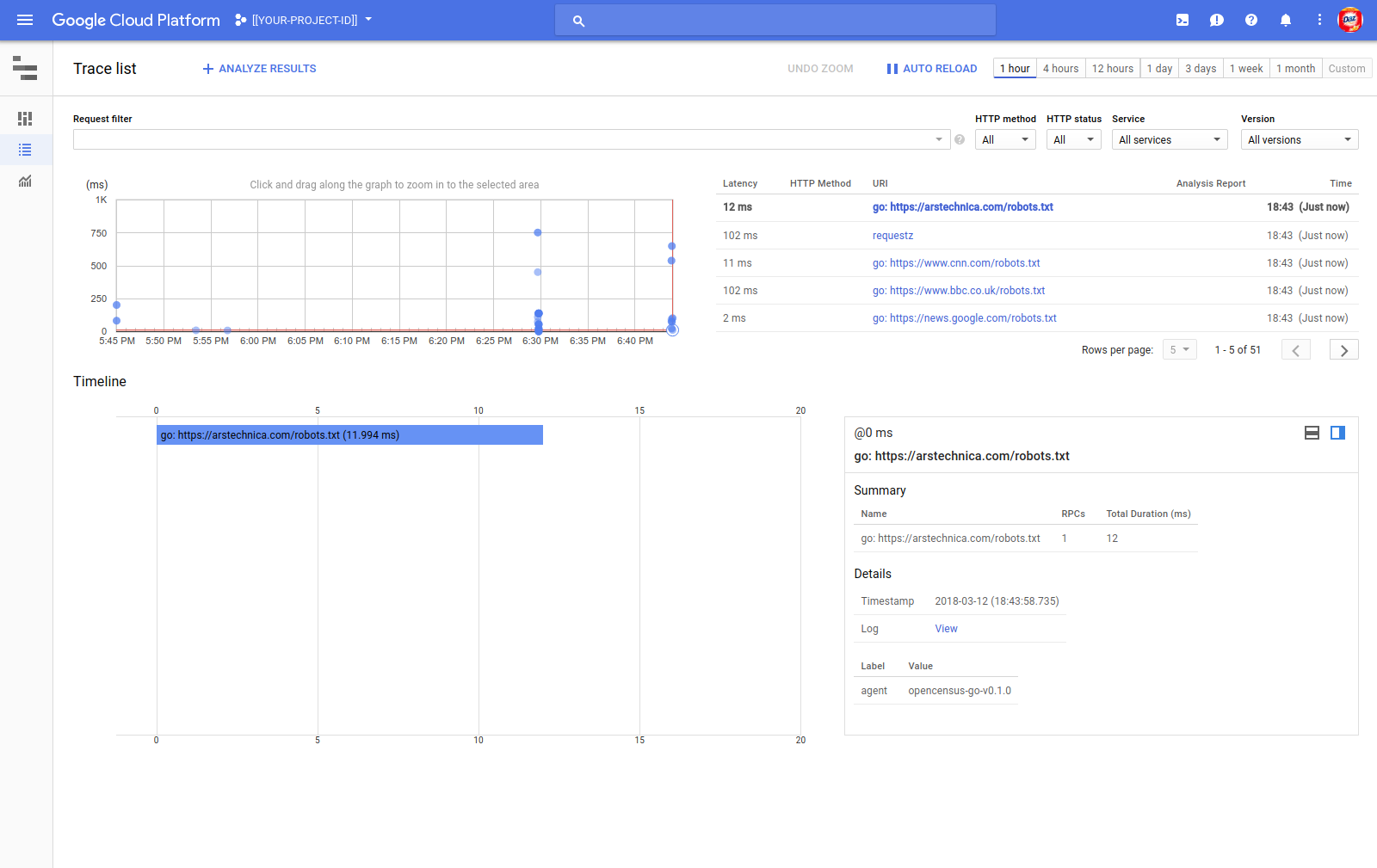Select the Trace list icon in the sidebar

(x=25, y=150)
